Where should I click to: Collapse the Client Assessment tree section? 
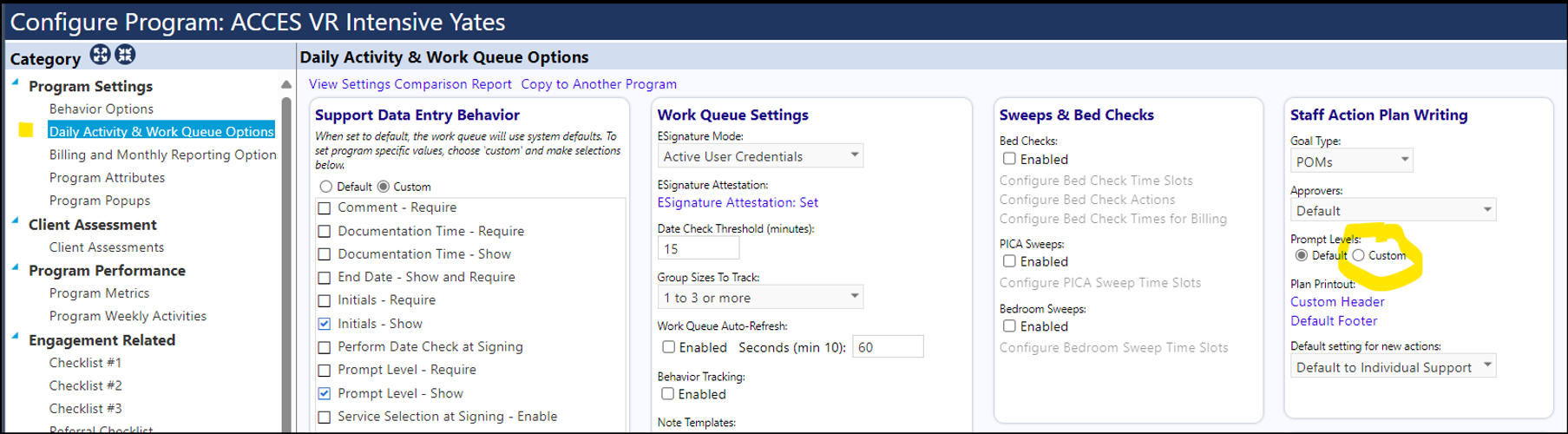(16, 220)
